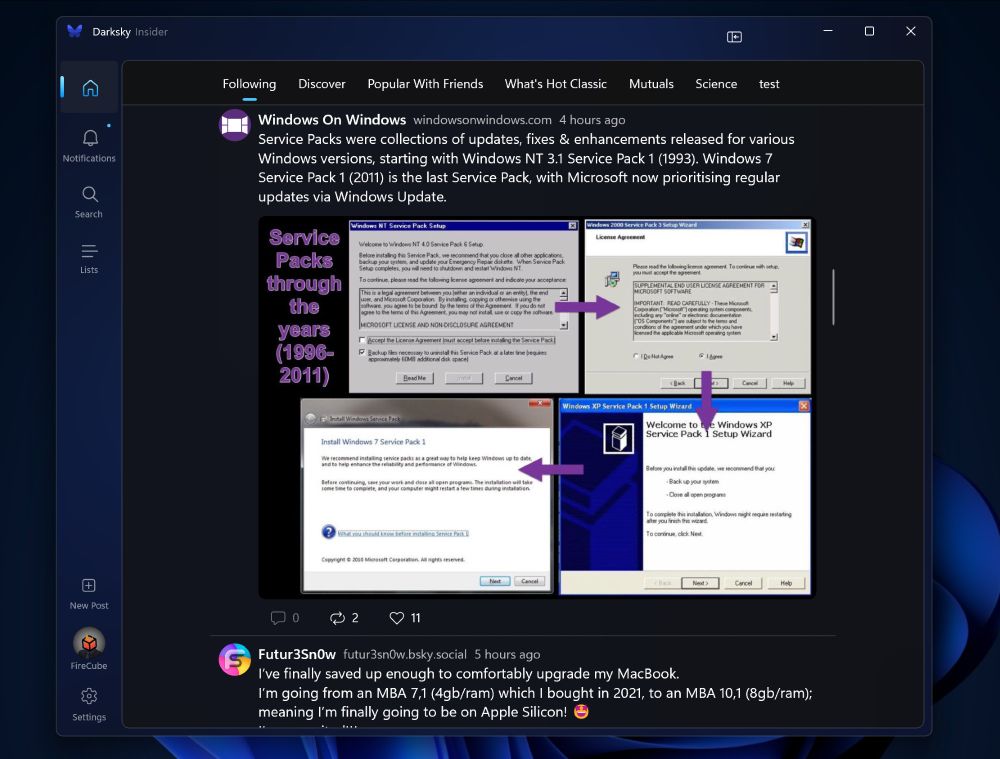Close the Darksky window

click(x=911, y=31)
